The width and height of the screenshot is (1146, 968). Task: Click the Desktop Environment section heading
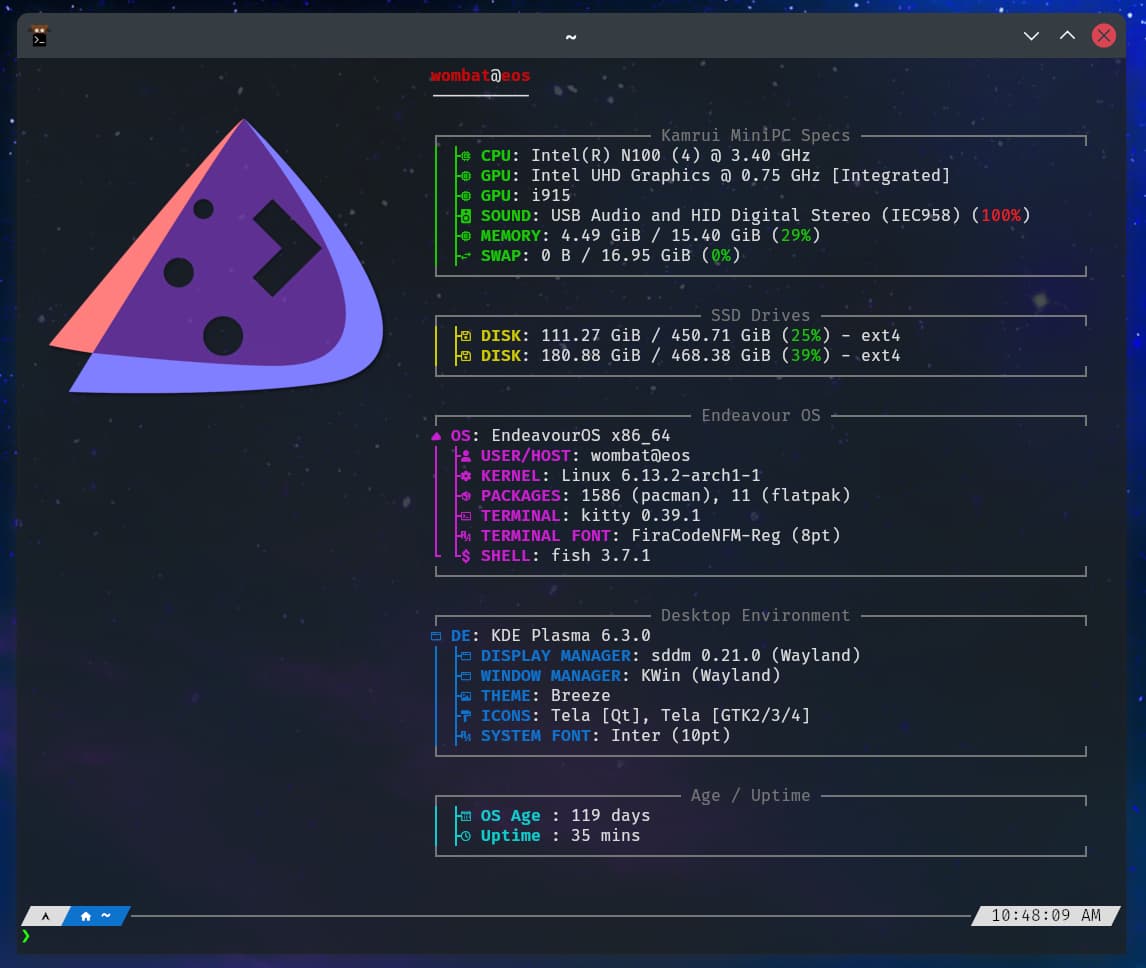click(x=756, y=616)
